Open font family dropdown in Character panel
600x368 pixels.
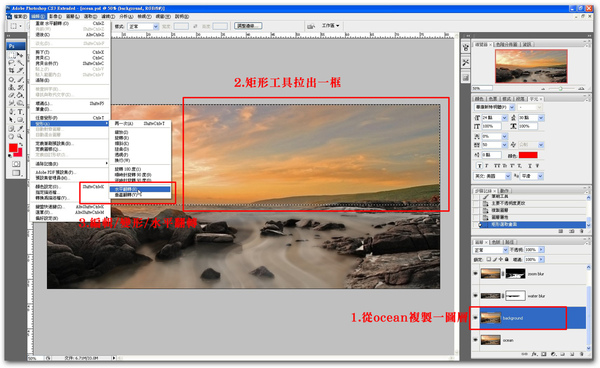click(512, 107)
